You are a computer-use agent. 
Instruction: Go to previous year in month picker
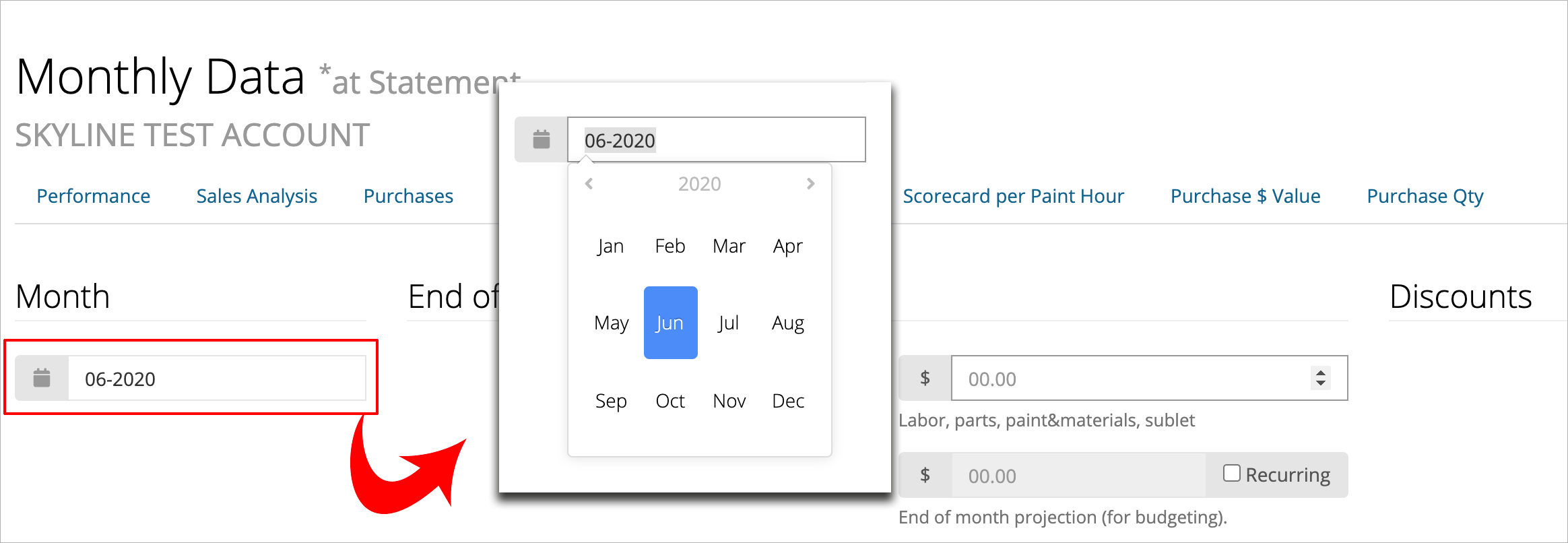click(x=589, y=184)
